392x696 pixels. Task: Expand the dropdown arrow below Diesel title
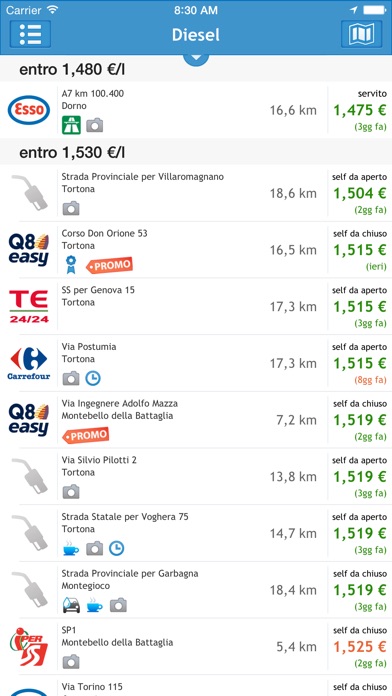(x=196, y=58)
